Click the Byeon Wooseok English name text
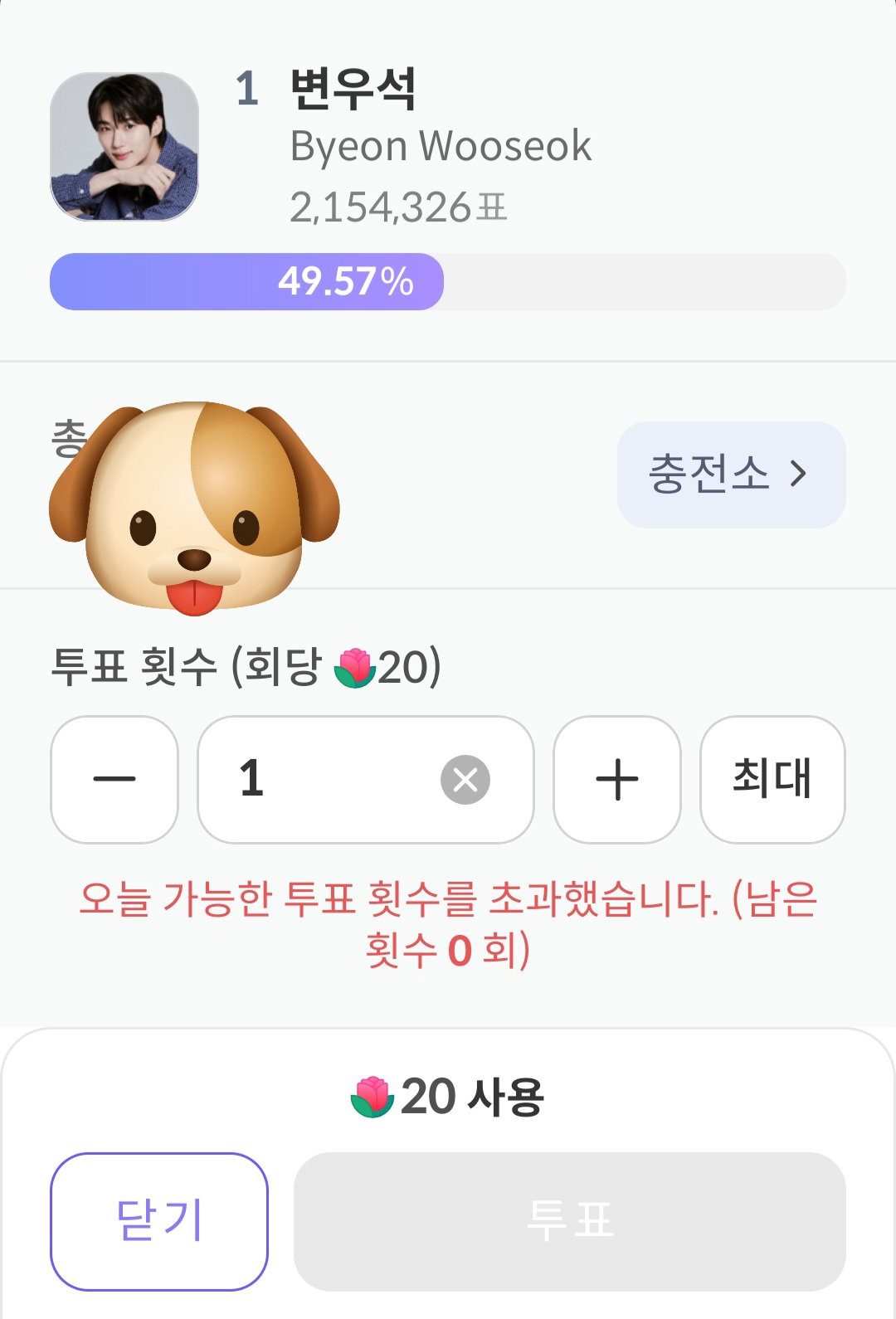 click(441, 147)
